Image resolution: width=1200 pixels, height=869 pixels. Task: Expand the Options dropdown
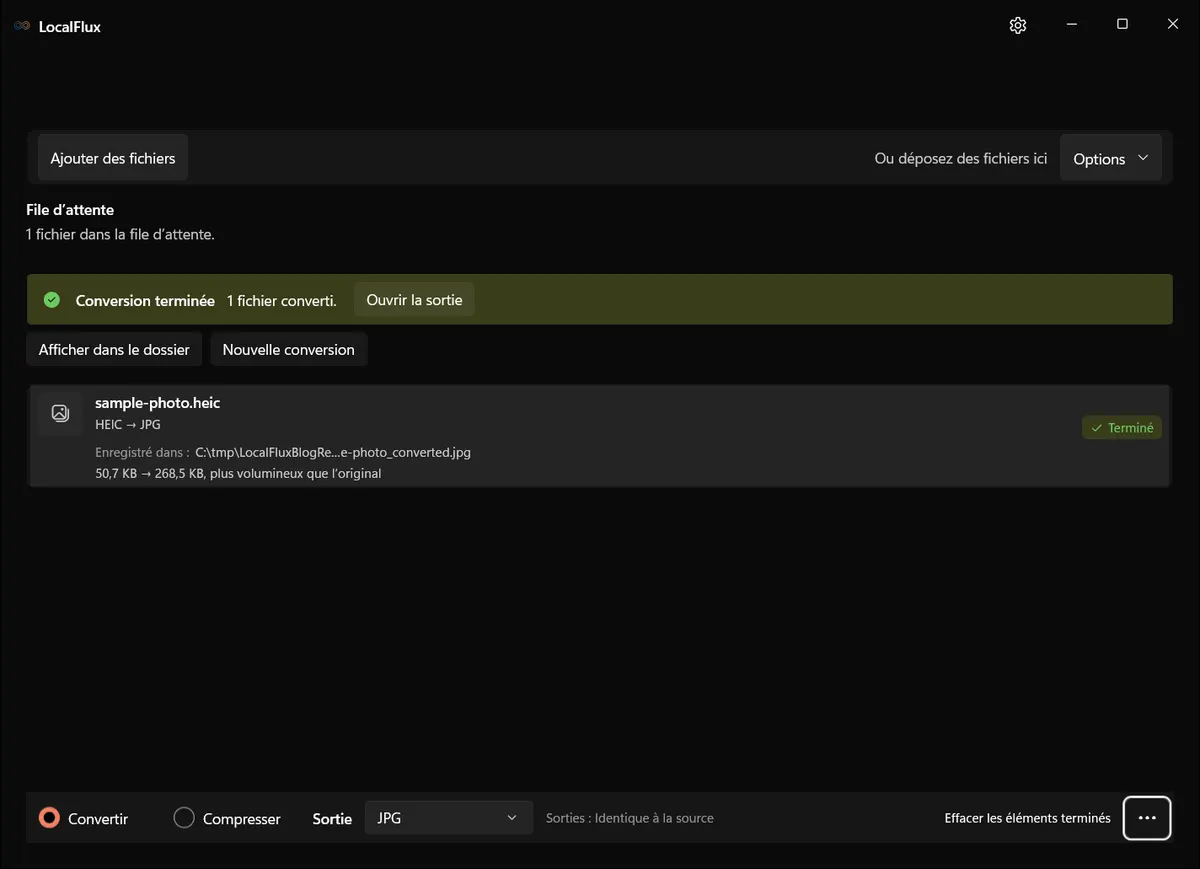click(1111, 159)
